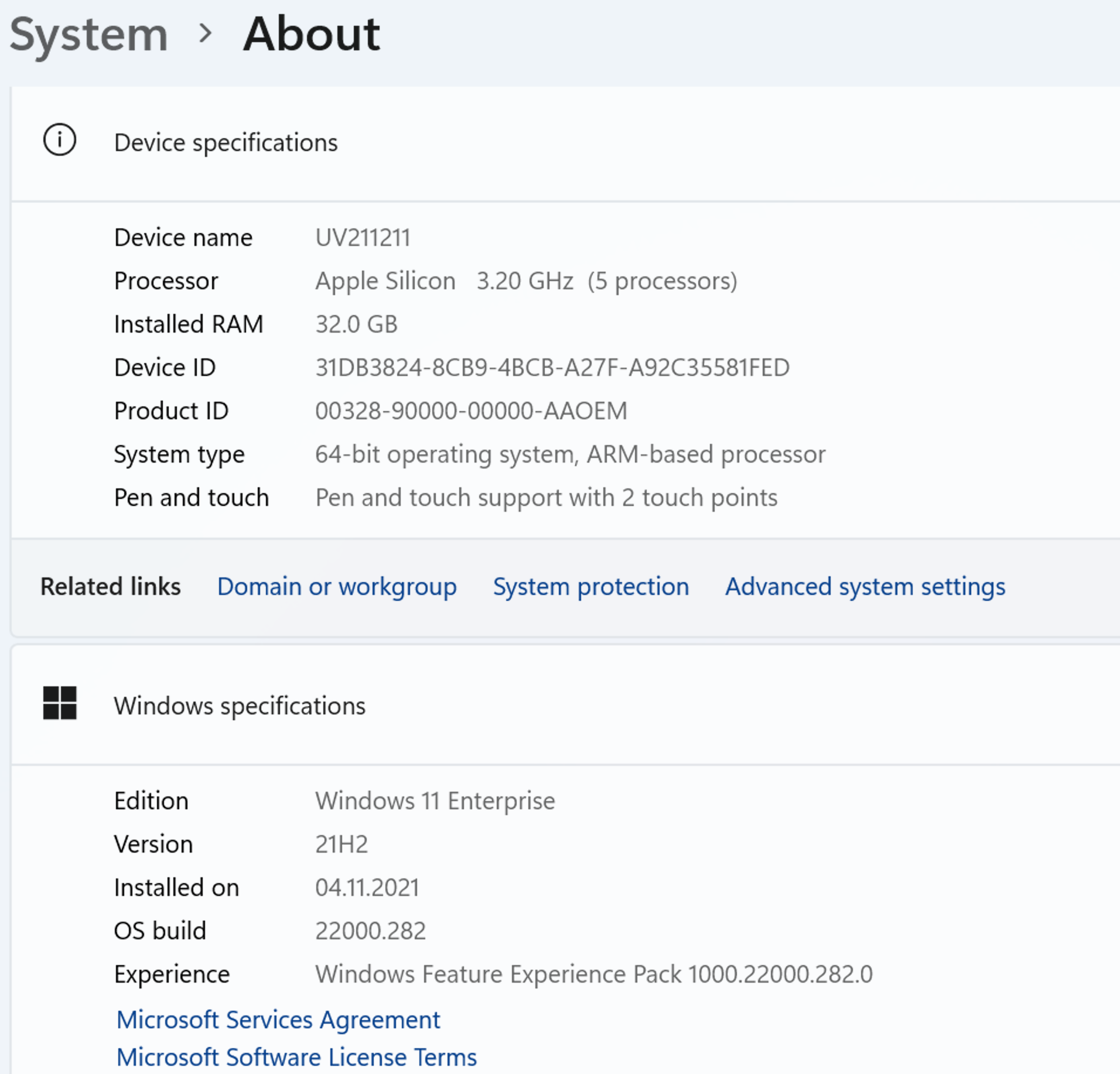Click the OS build number 22000.282

tap(370, 931)
